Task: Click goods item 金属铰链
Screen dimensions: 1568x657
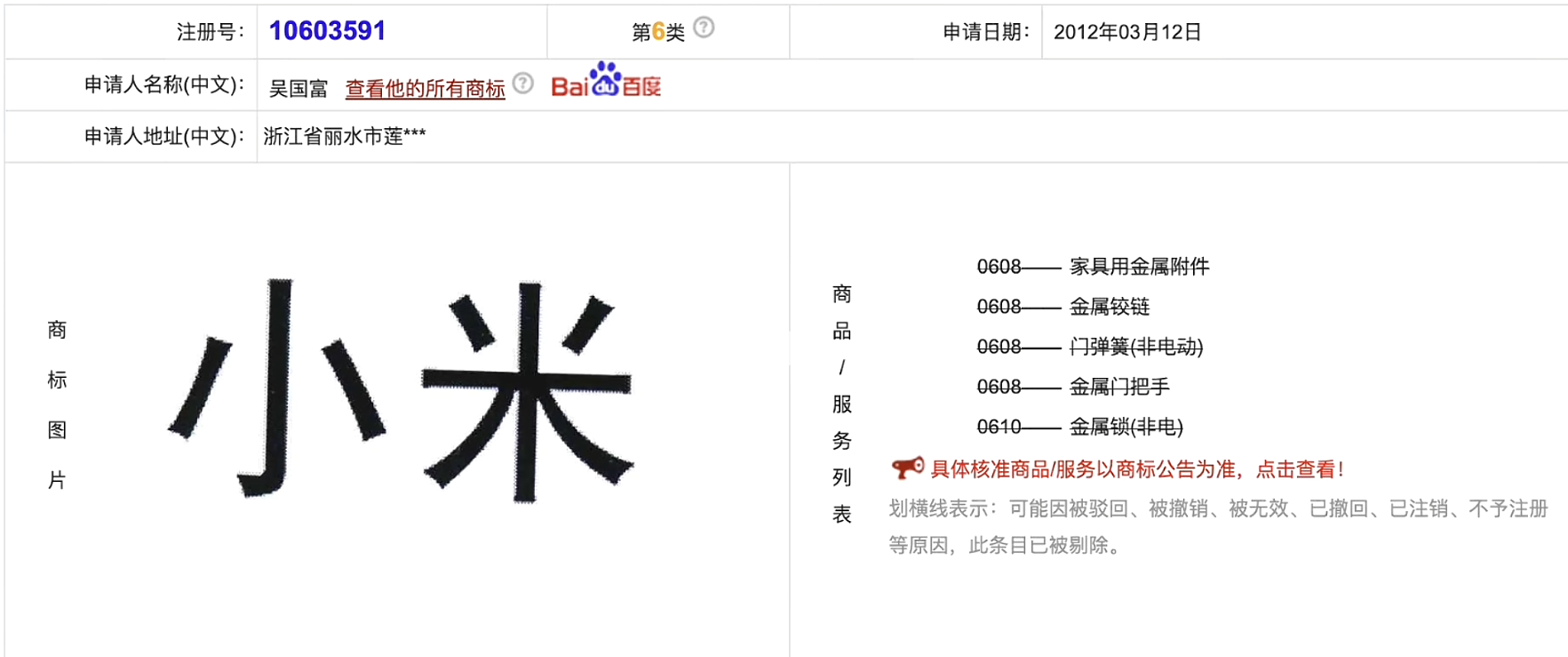Action: tap(1110, 307)
